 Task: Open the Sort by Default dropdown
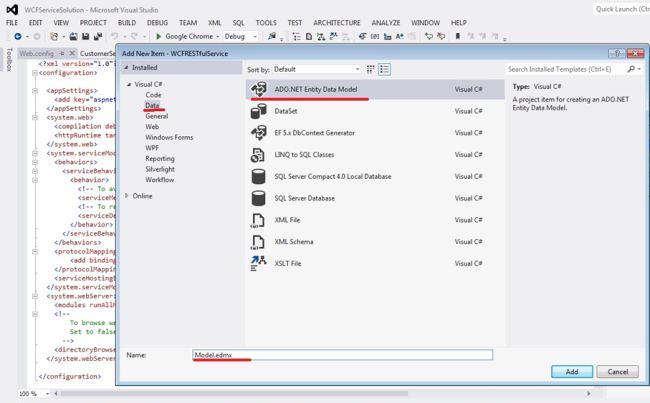[317, 69]
